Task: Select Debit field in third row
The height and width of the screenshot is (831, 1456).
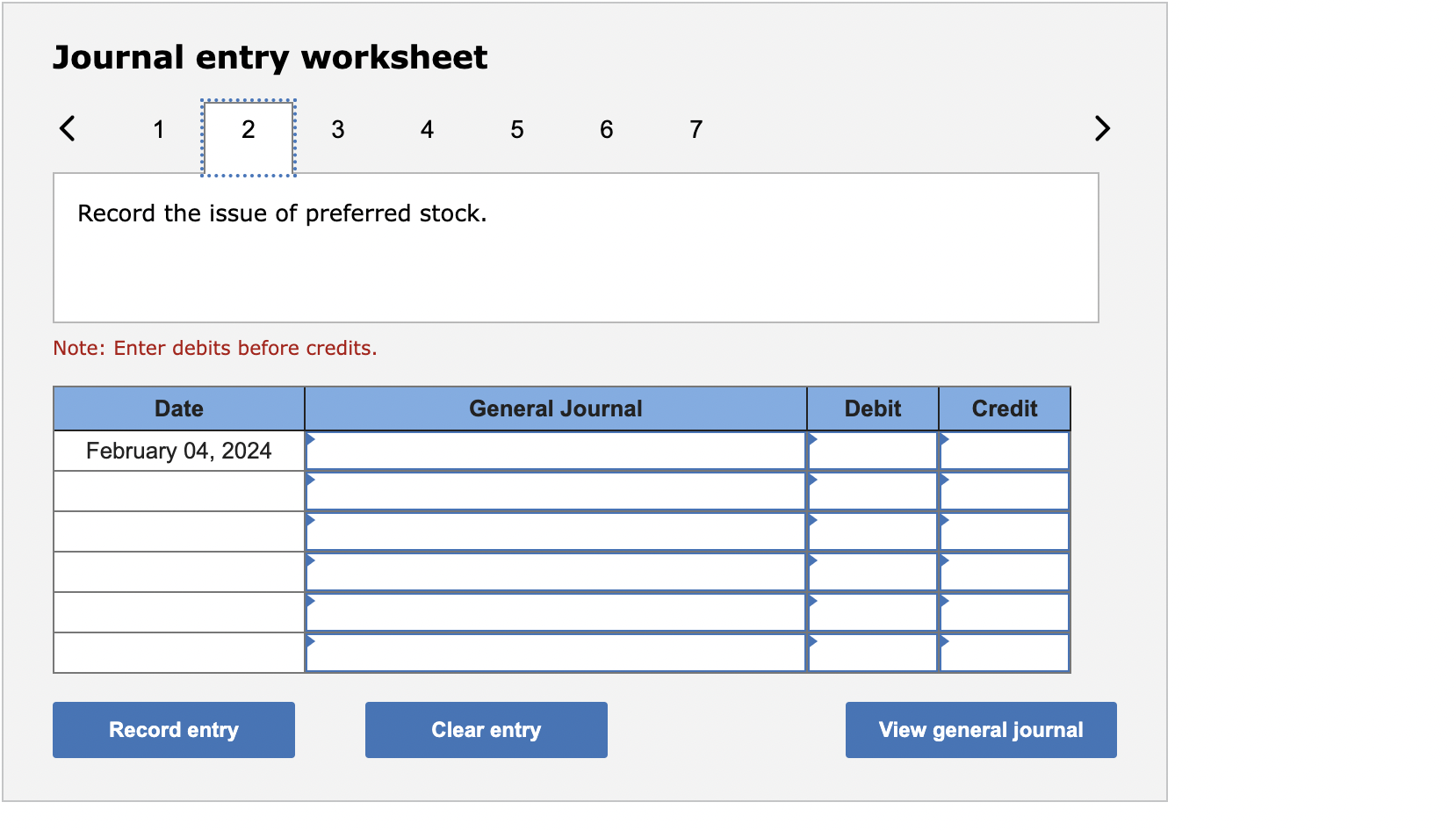Action: coord(873,531)
